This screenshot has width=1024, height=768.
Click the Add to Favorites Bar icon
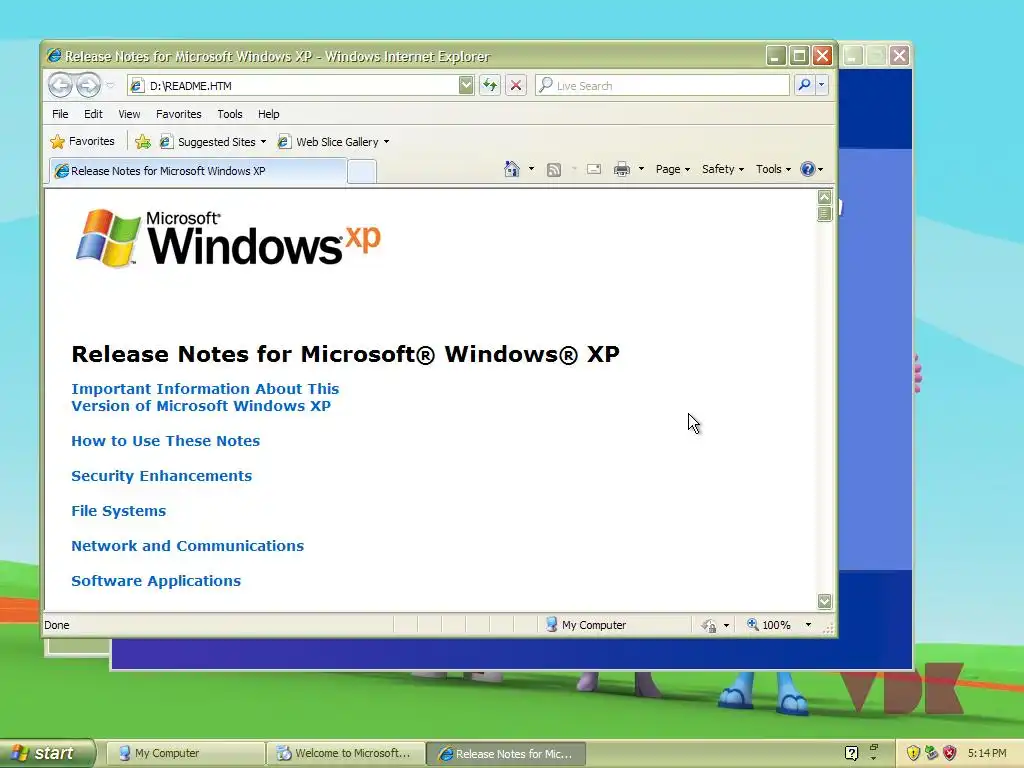[142, 142]
